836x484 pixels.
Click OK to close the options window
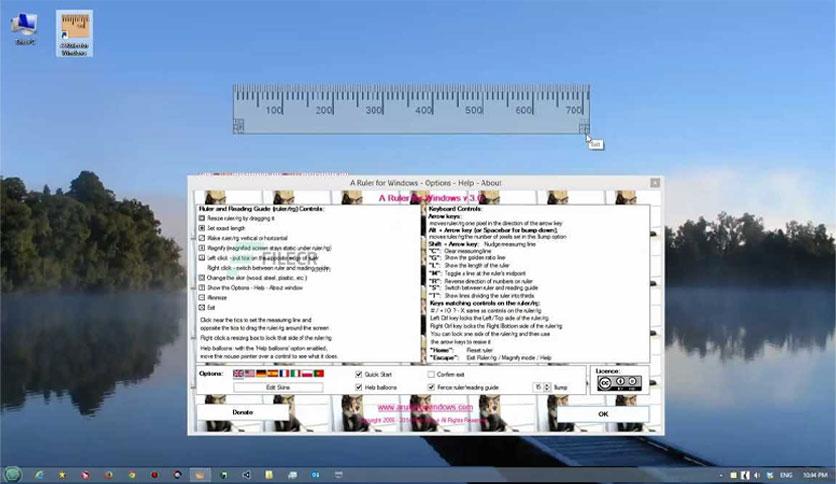(603, 414)
